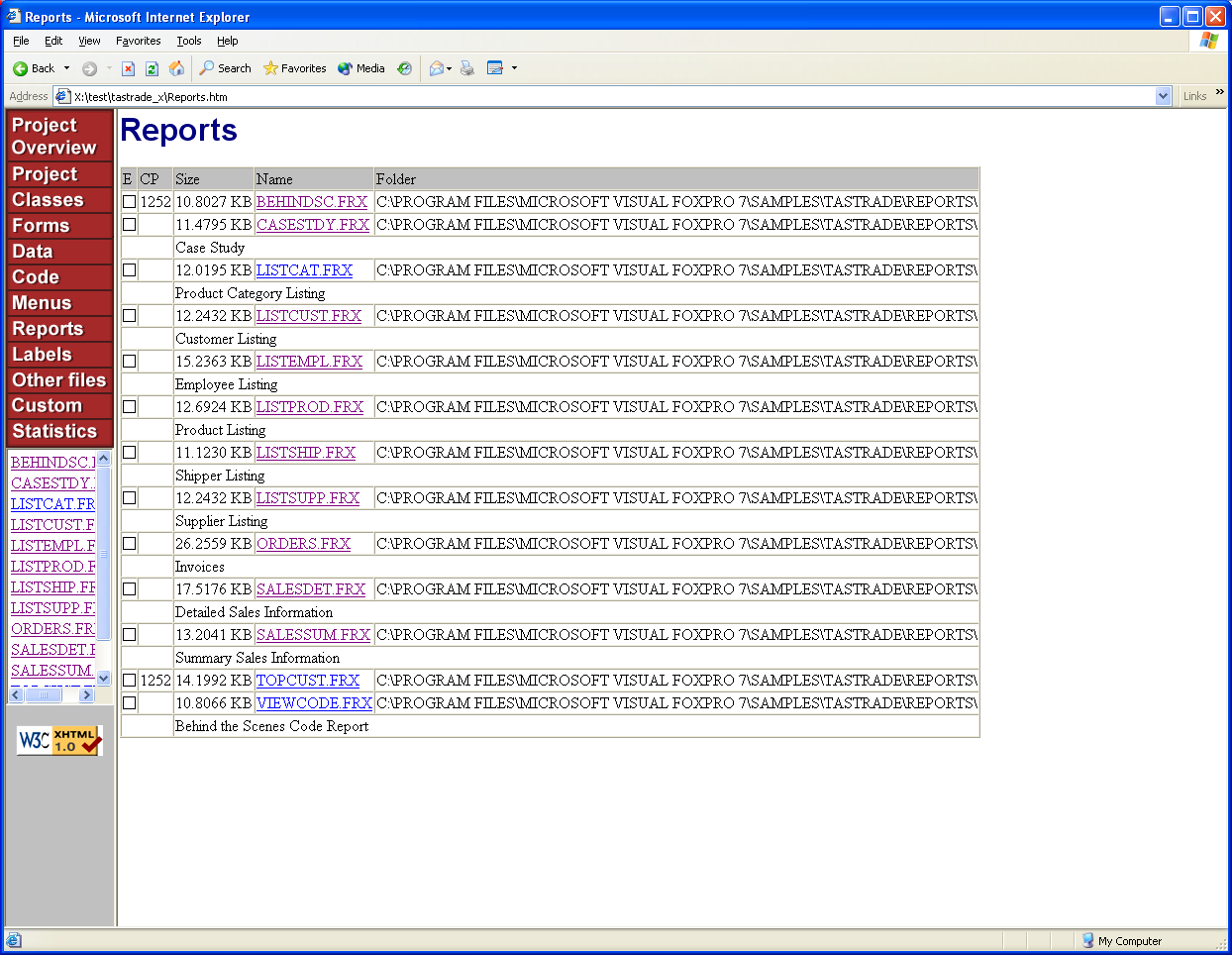Enable the checkbox for VIEWCODE.FRX row

pyautogui.click(x=129, y=703)
